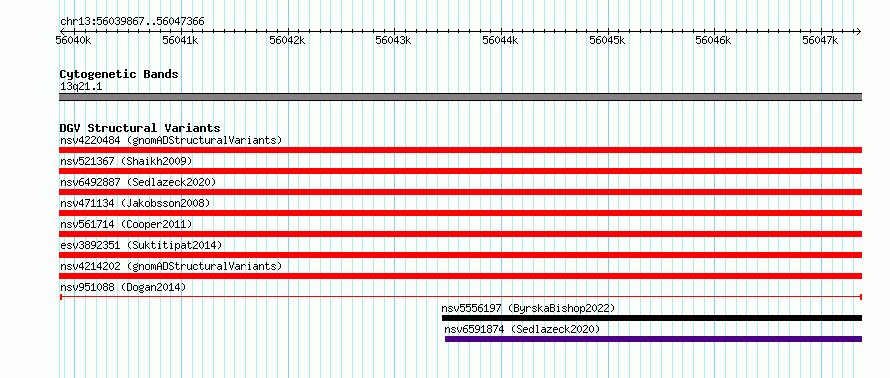Open the nsv561714 (Cooper2011) variant label

coord(126,224)
